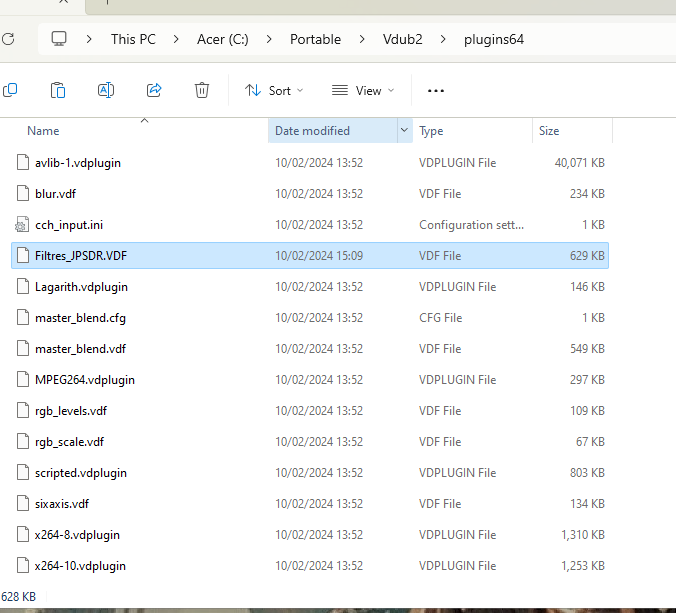Sort by the Type column header
The image size is (676, 613).
tap(431, 131)
